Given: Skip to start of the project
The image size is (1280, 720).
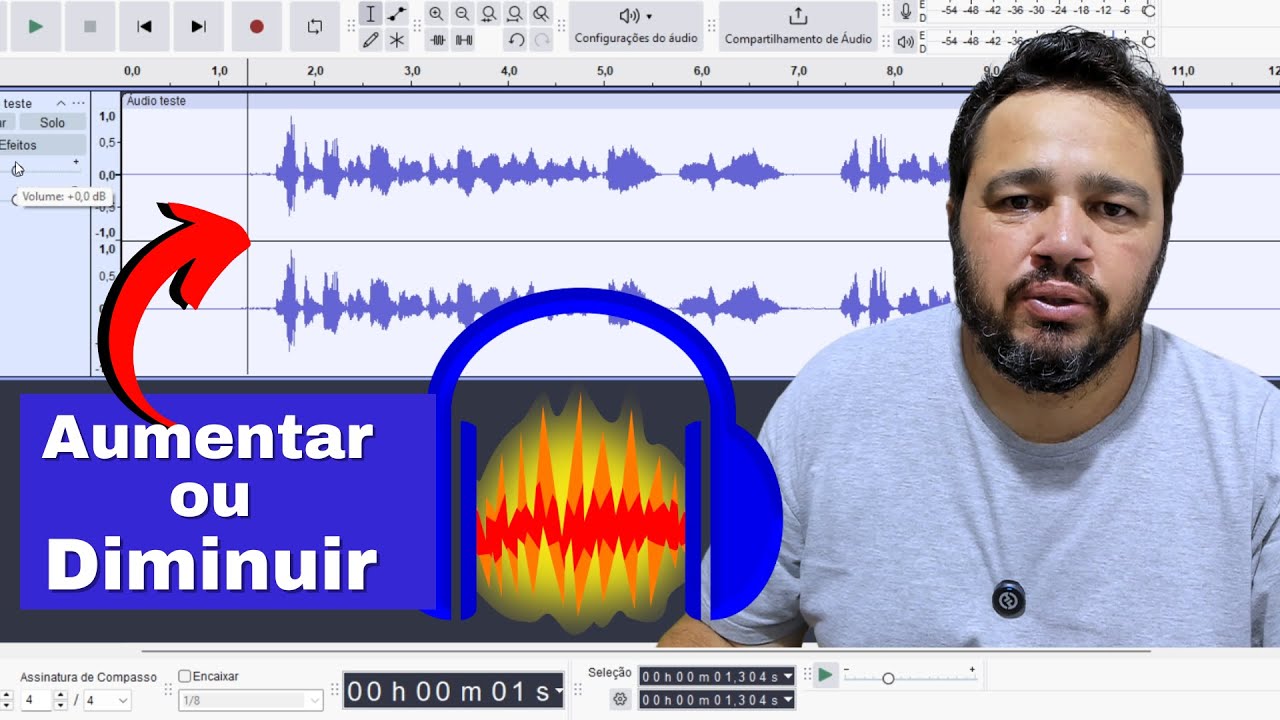Looking at the screenshot, I should (144, 27).
